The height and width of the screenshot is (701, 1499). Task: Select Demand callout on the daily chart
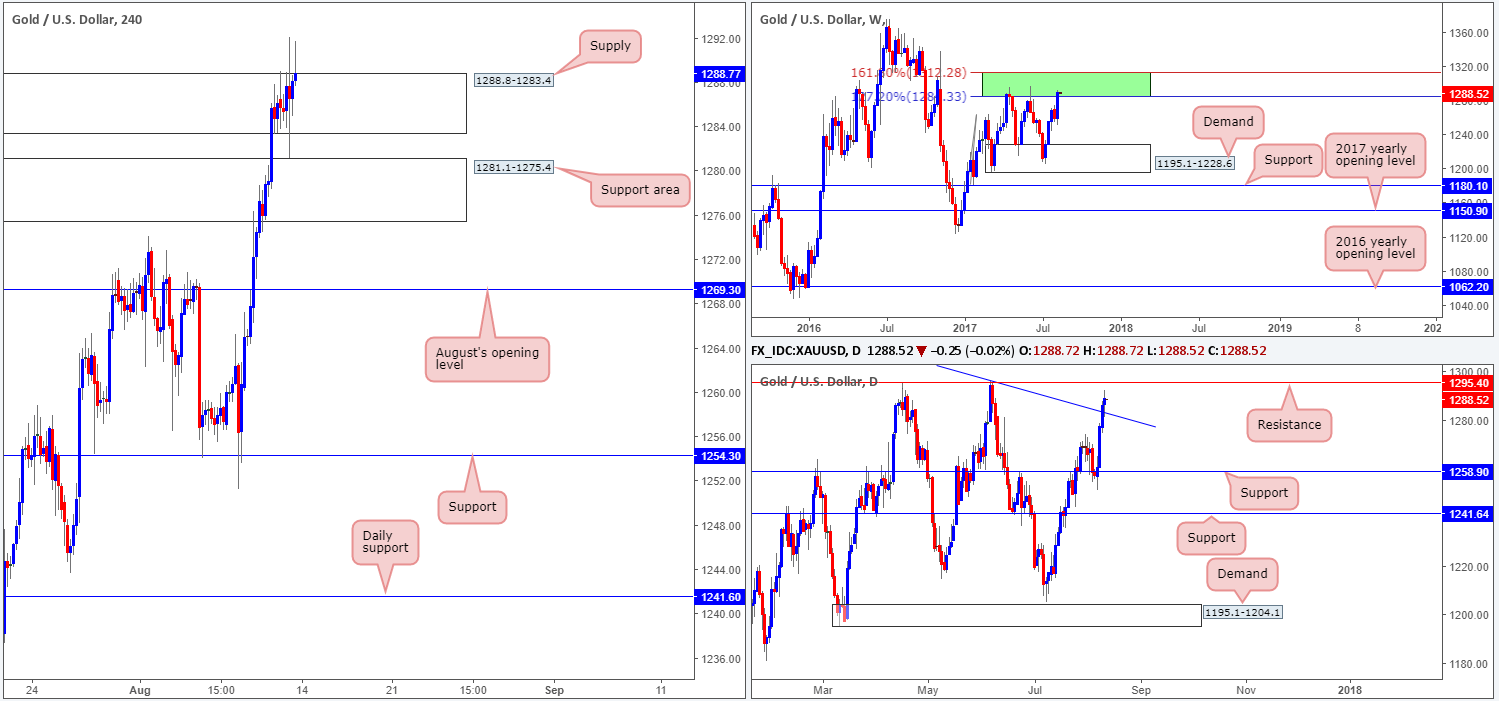1243,574
